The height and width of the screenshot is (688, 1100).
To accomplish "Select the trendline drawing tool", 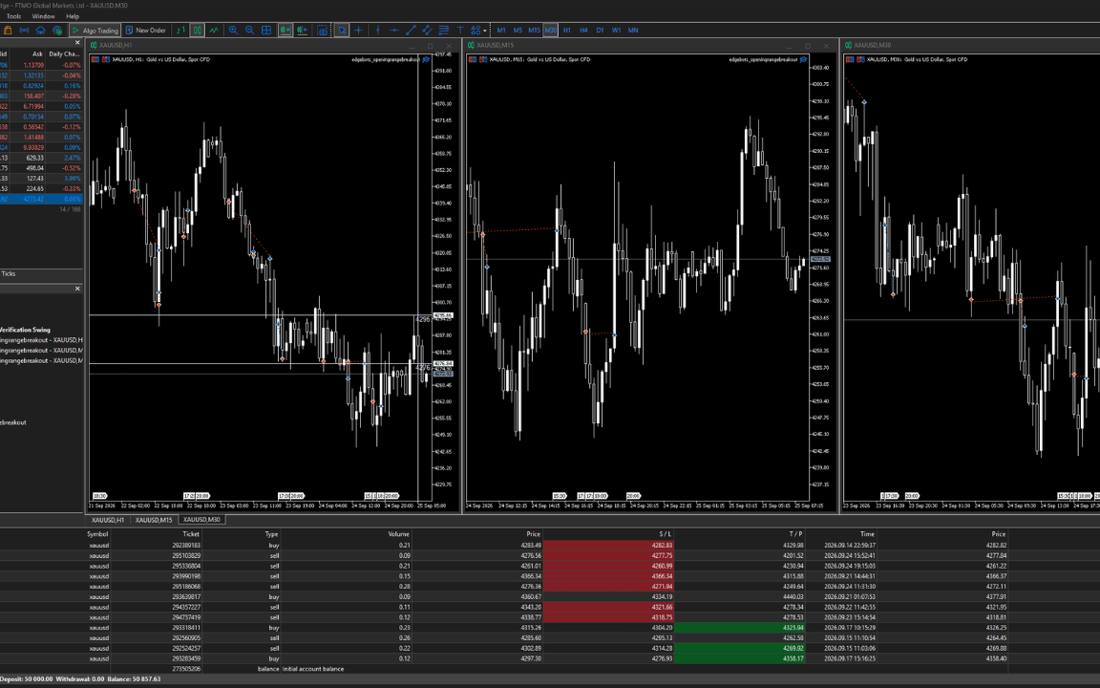I will point(412,30).
